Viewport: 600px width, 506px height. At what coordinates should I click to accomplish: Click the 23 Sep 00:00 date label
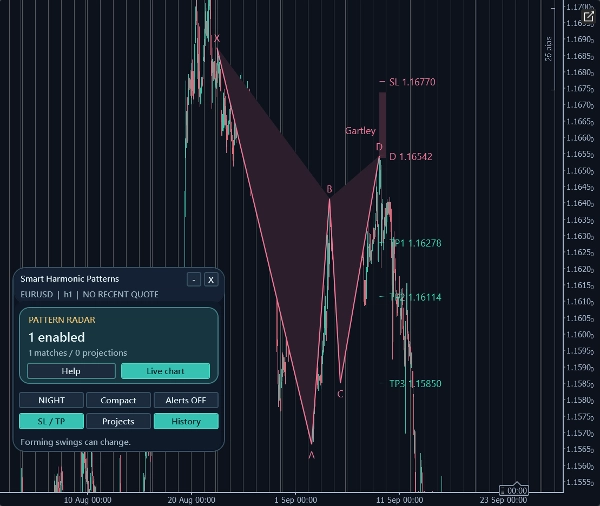tap(503, 500)
